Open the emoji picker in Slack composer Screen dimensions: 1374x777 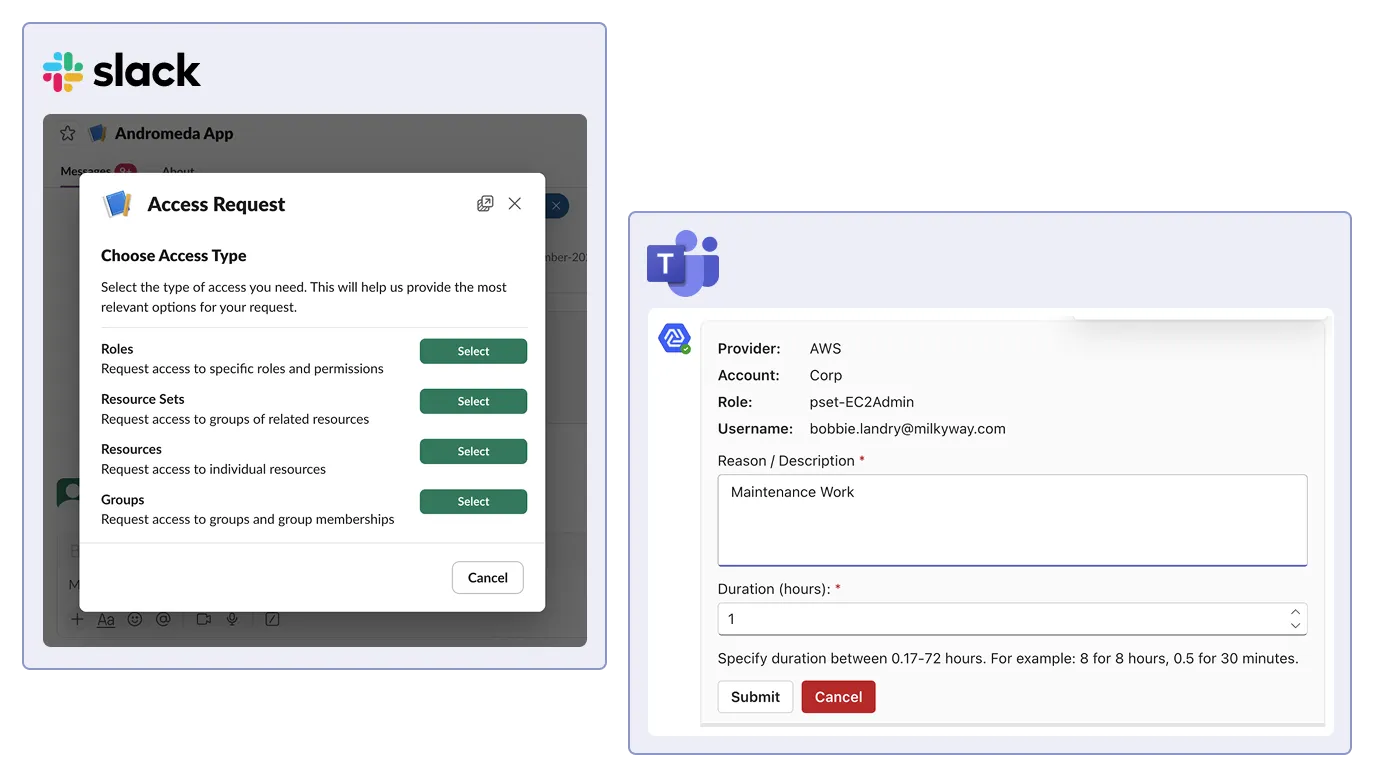click(135, 619)
